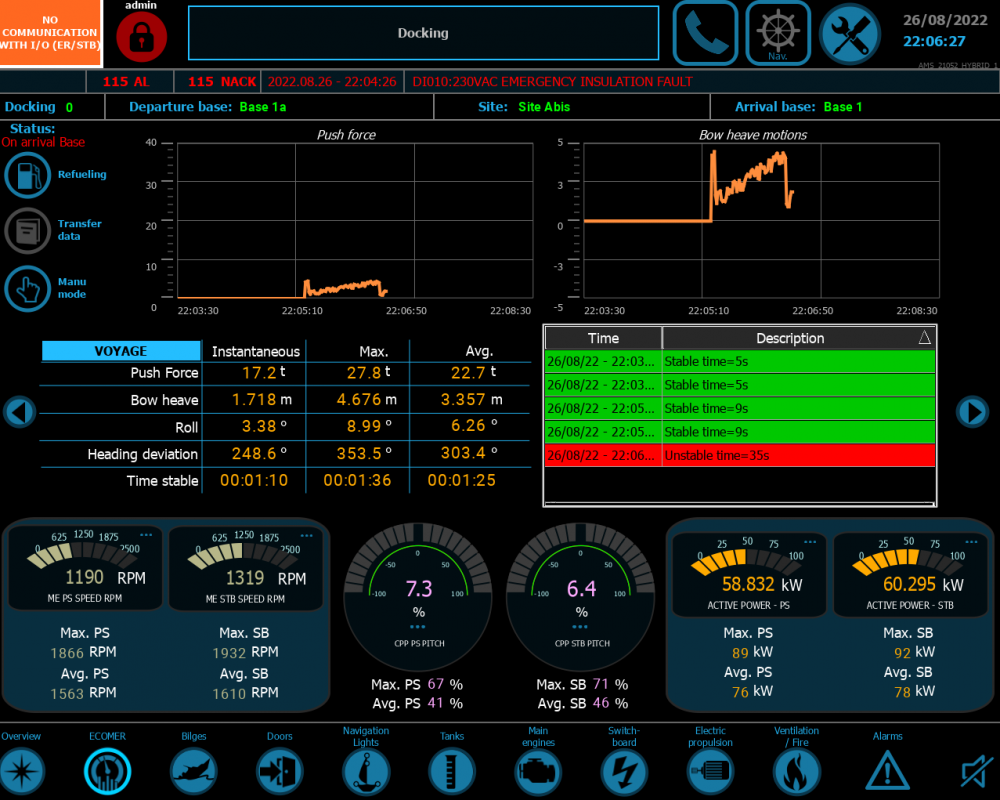Click the Transfer data icon

(x=28, y=230)
